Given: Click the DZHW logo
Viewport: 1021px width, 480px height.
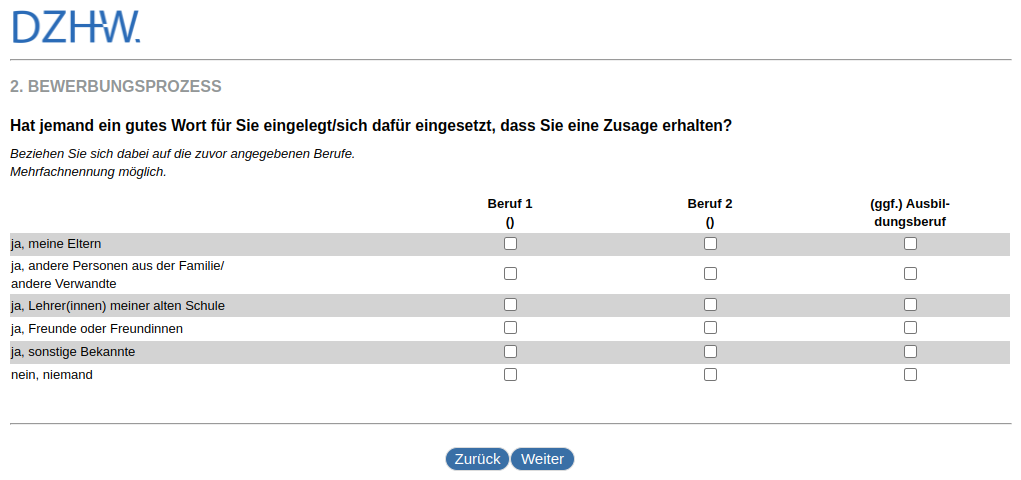Looking at the screenshot, I should [76, 27].
